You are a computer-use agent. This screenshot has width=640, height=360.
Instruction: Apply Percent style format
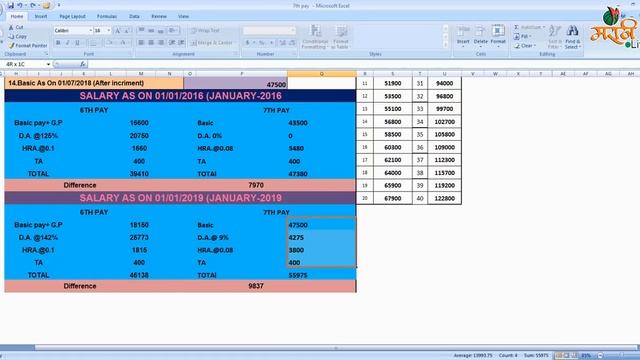(x=262, y=42)
